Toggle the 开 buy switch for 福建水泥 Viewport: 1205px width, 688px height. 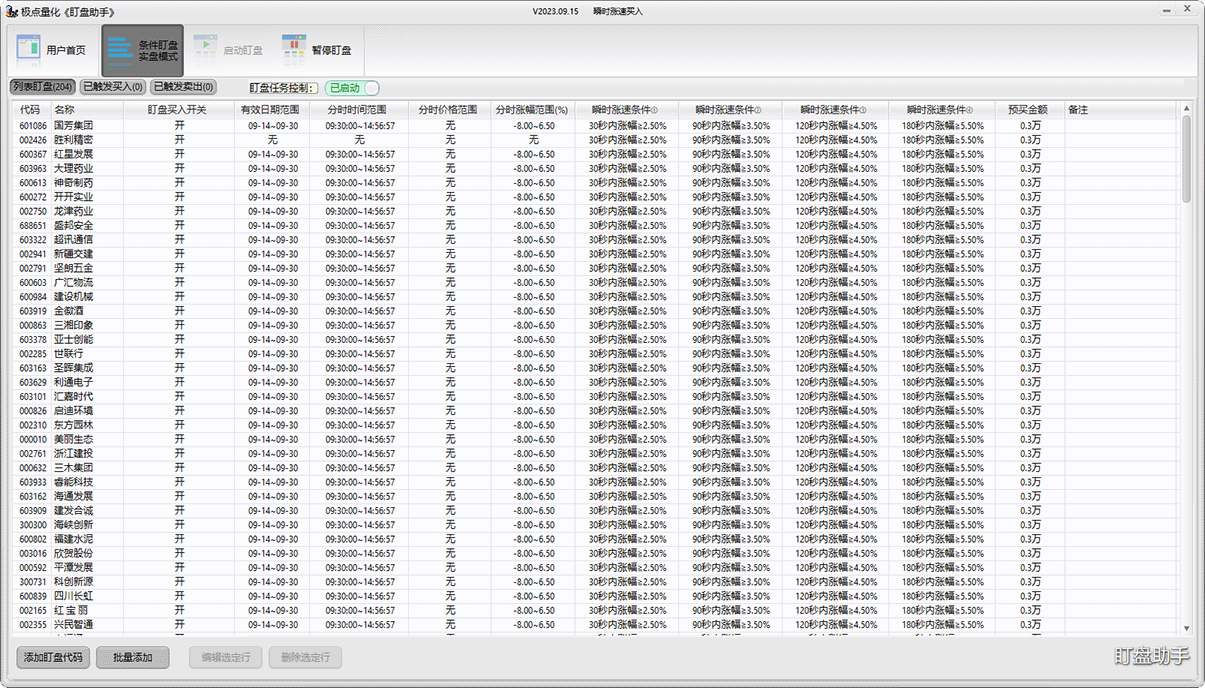point(179,539)
